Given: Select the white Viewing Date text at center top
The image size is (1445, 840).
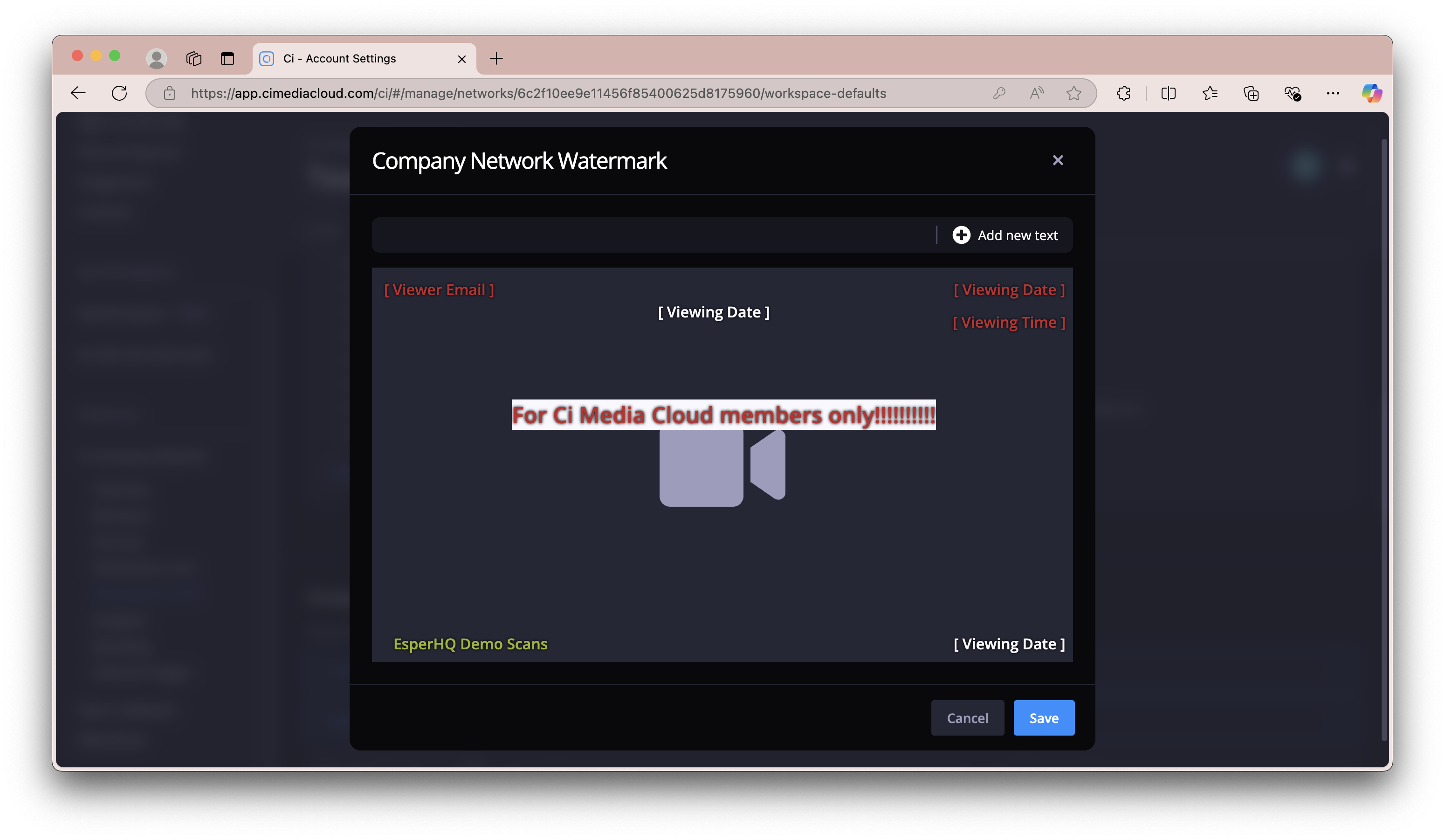Looking at the screenshot, I should (713, 312).
